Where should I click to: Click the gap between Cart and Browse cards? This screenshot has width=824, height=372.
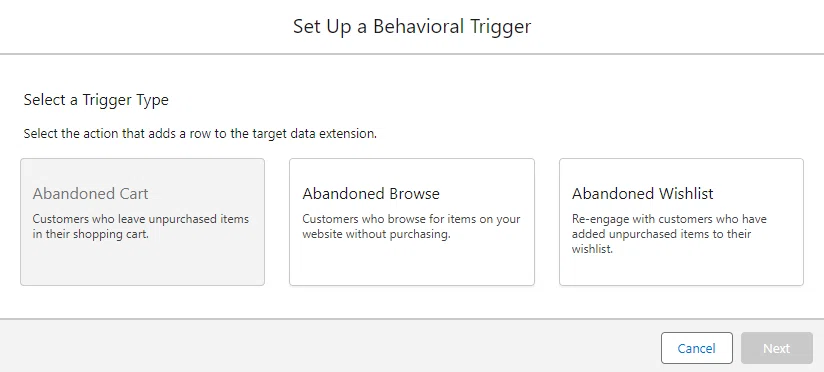tap(277, 222)
